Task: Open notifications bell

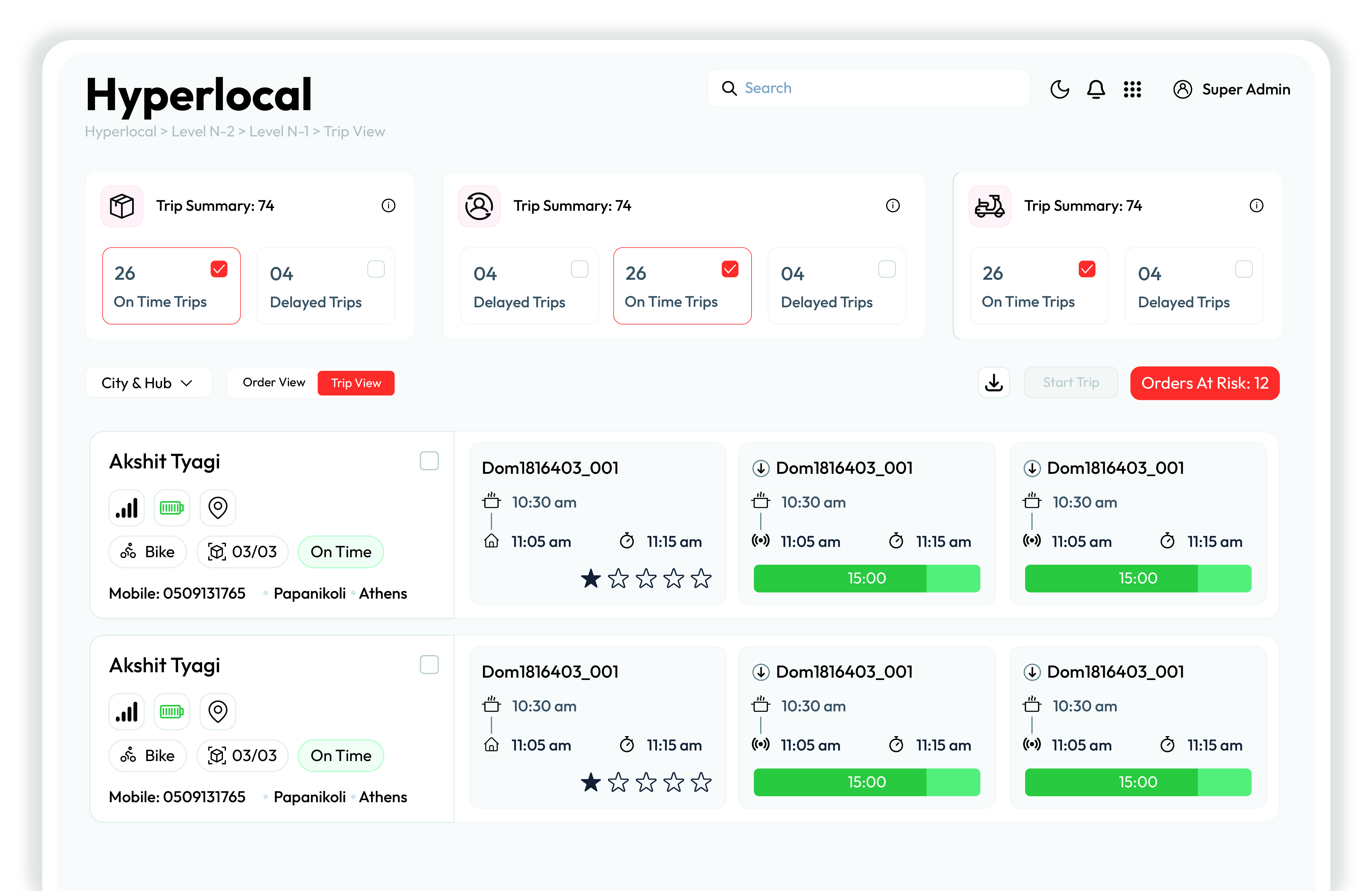Action: point(1095,89)
